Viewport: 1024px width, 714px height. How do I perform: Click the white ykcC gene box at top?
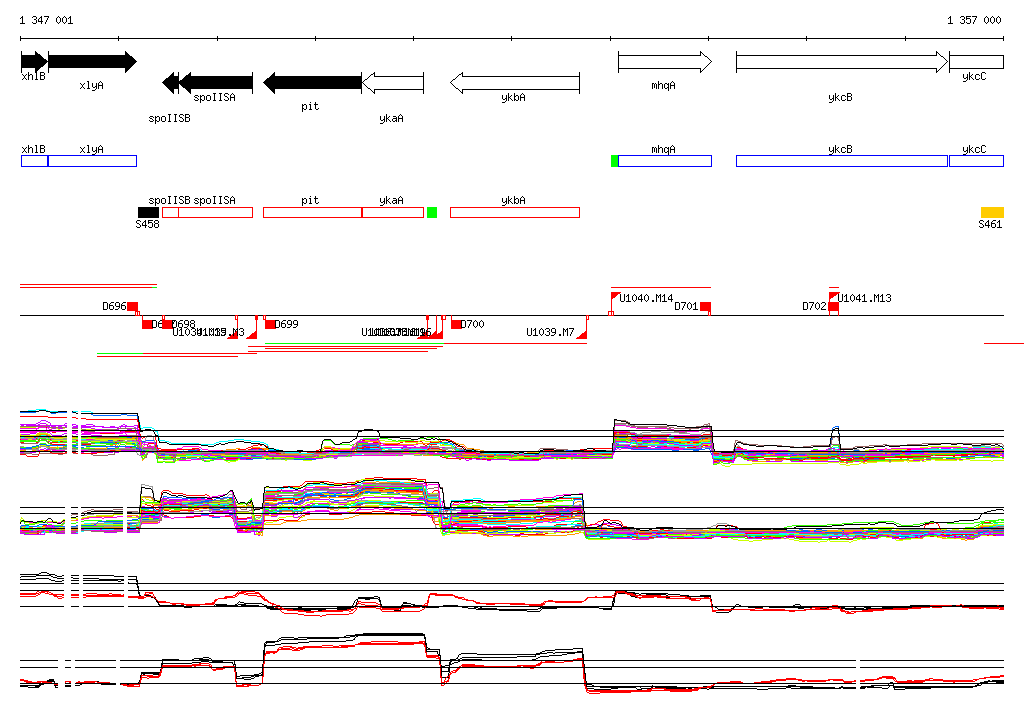[976, 62]
